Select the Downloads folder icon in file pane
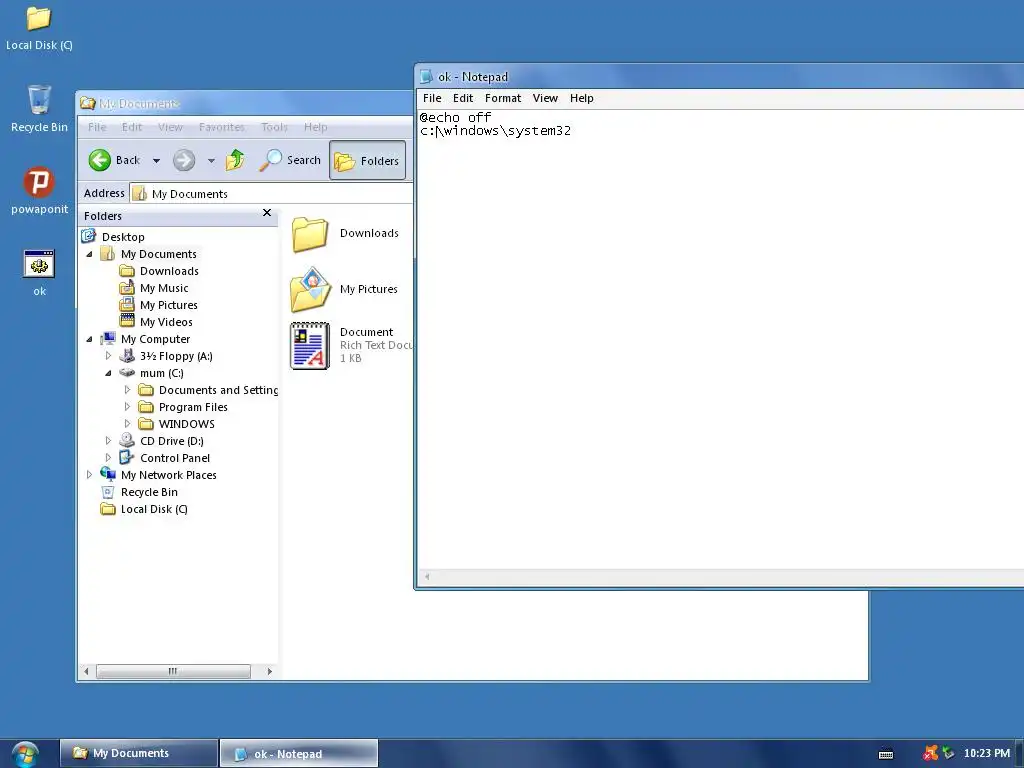Viewport: 1024px width, 768px height. (x=310, y=234)
